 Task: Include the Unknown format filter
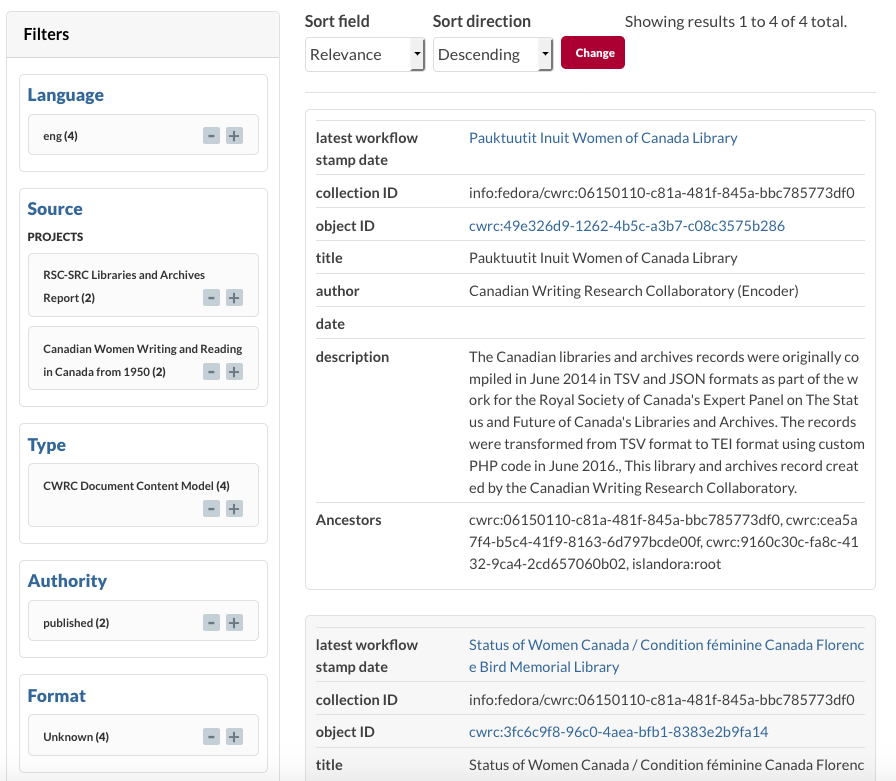click(234, 737)
